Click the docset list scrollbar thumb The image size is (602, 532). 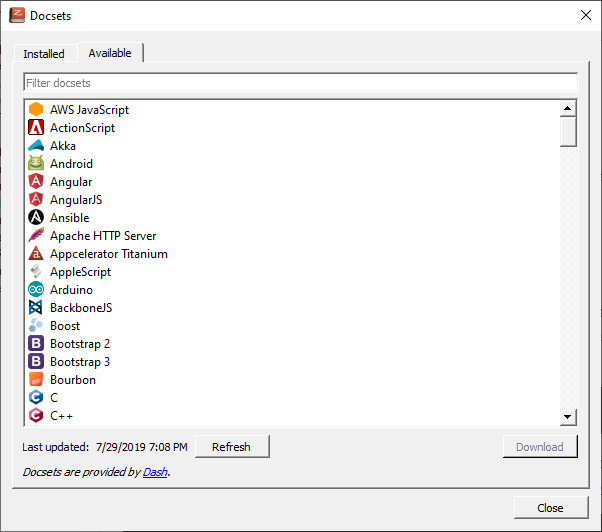tap(568, 132)
